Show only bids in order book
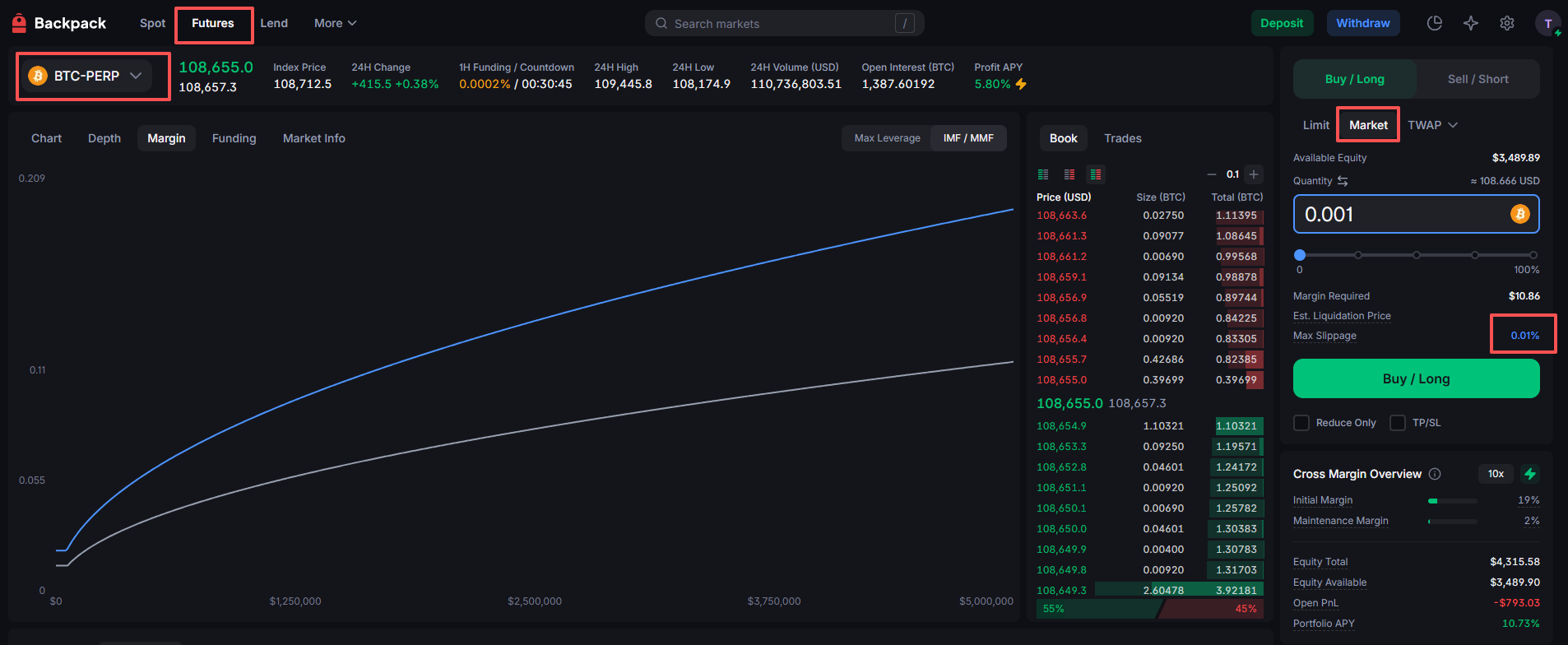This screenshot has height=645, width=1568. click(1043, 174)
